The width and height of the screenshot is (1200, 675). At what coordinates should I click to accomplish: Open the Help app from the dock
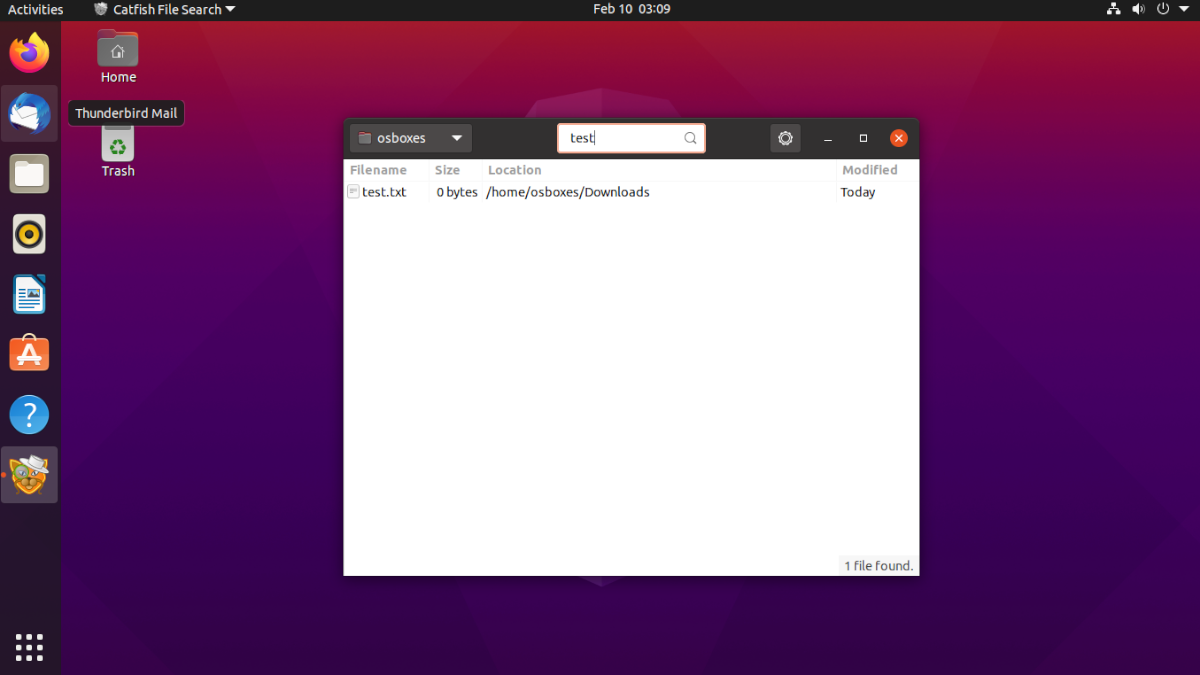[x=29, y=413]
